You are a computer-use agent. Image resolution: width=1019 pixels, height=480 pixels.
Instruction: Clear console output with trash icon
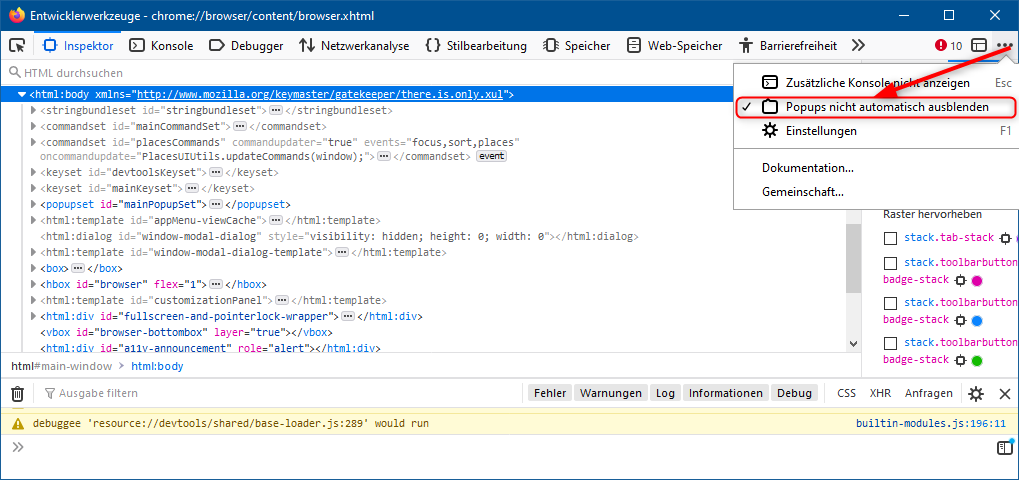[x=17, y=394]
